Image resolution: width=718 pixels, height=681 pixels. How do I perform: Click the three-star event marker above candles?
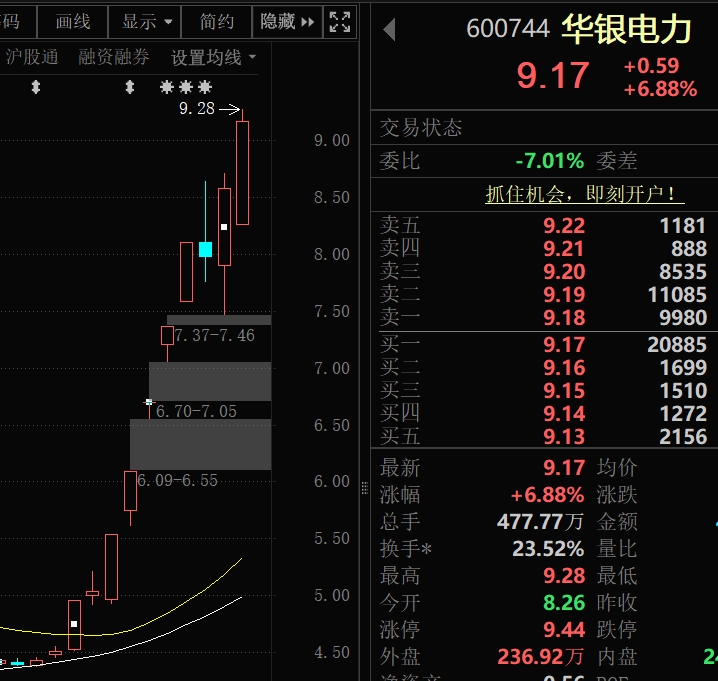[x=186, y=87]
